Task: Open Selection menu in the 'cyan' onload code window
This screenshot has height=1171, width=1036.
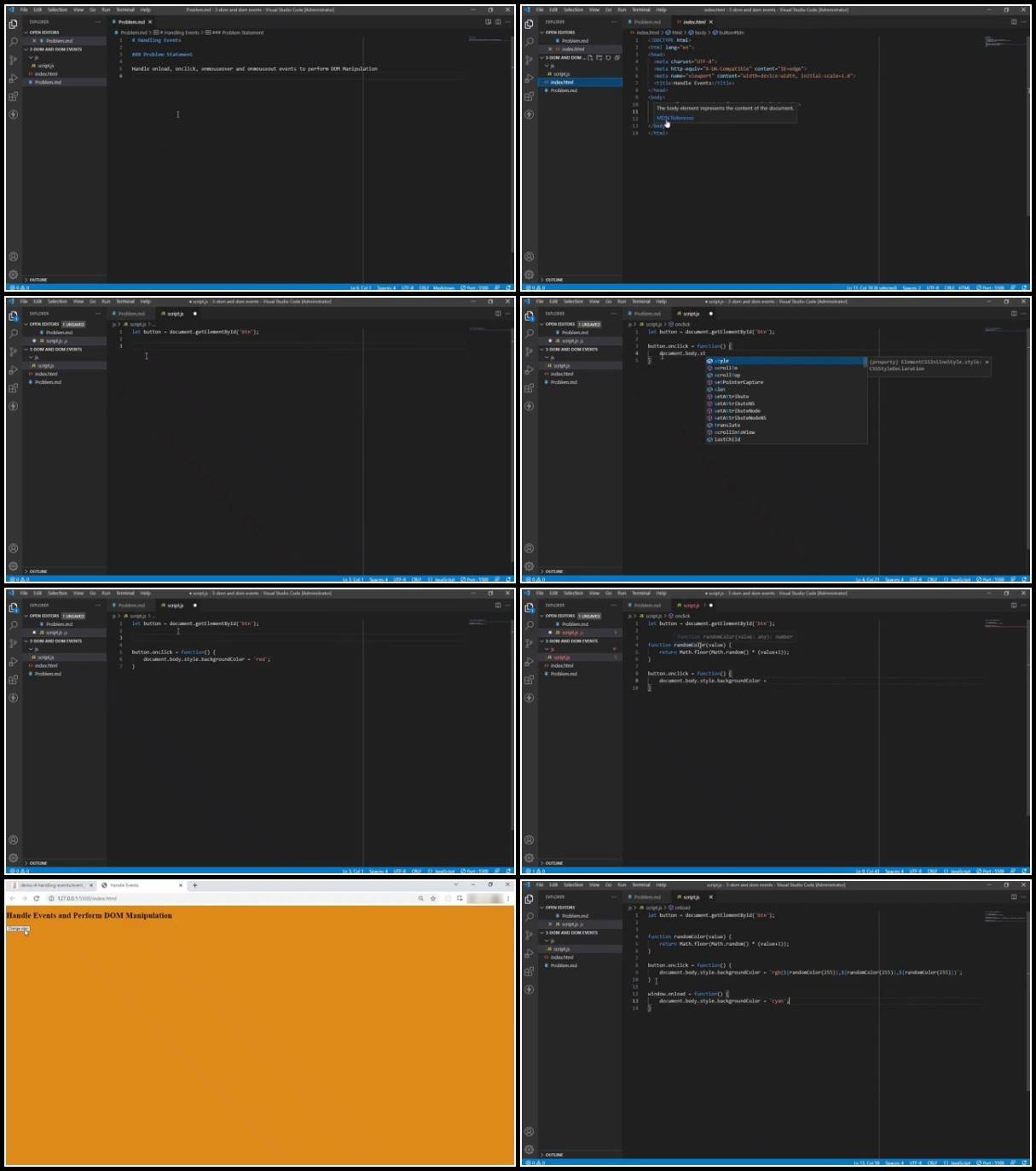Action: (x=573, y=884)
